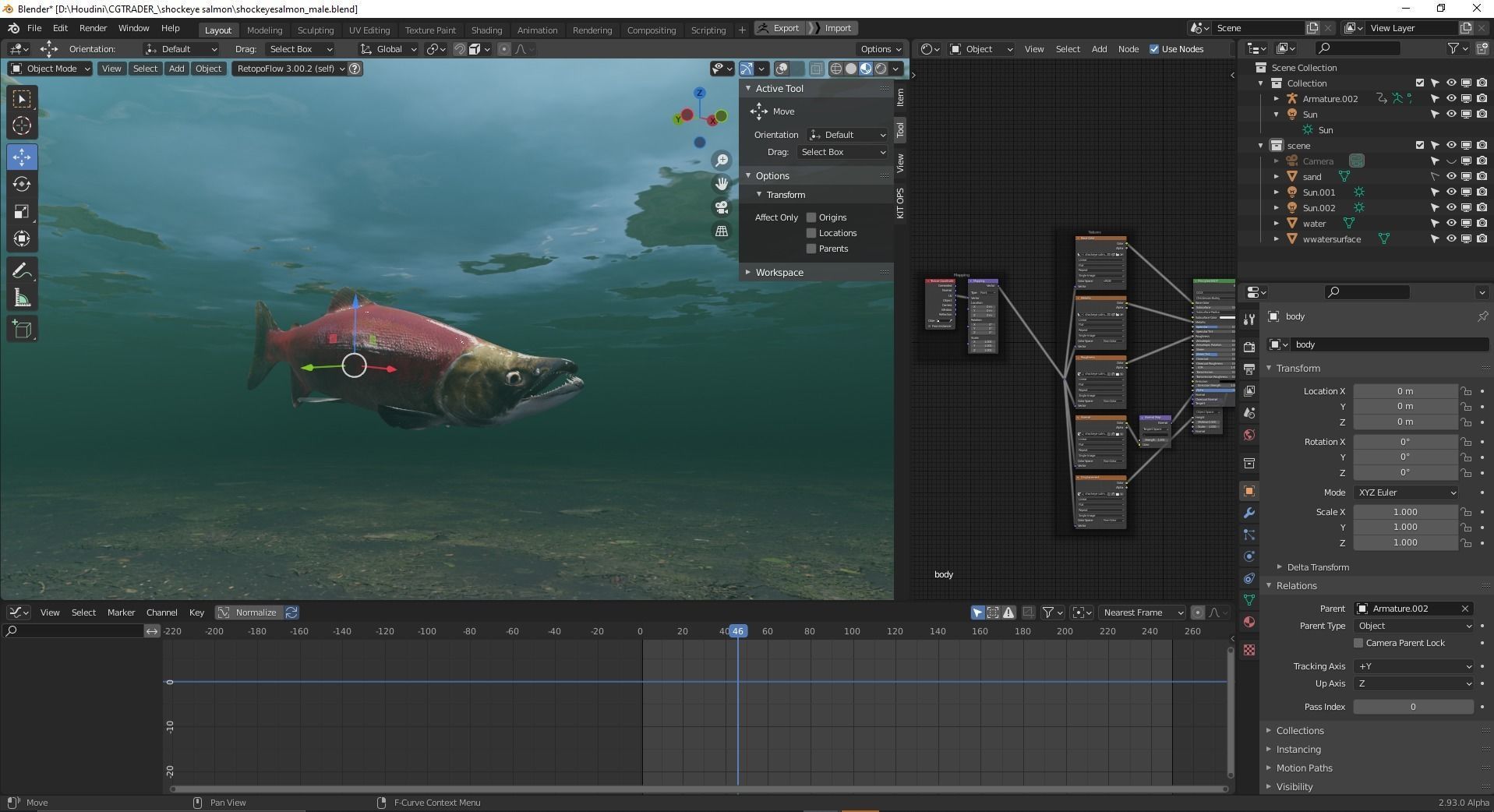The height and width of the screenshot is (812, 1494).
Task: Enable the Origins checkbox
Action: coord(811,217)
